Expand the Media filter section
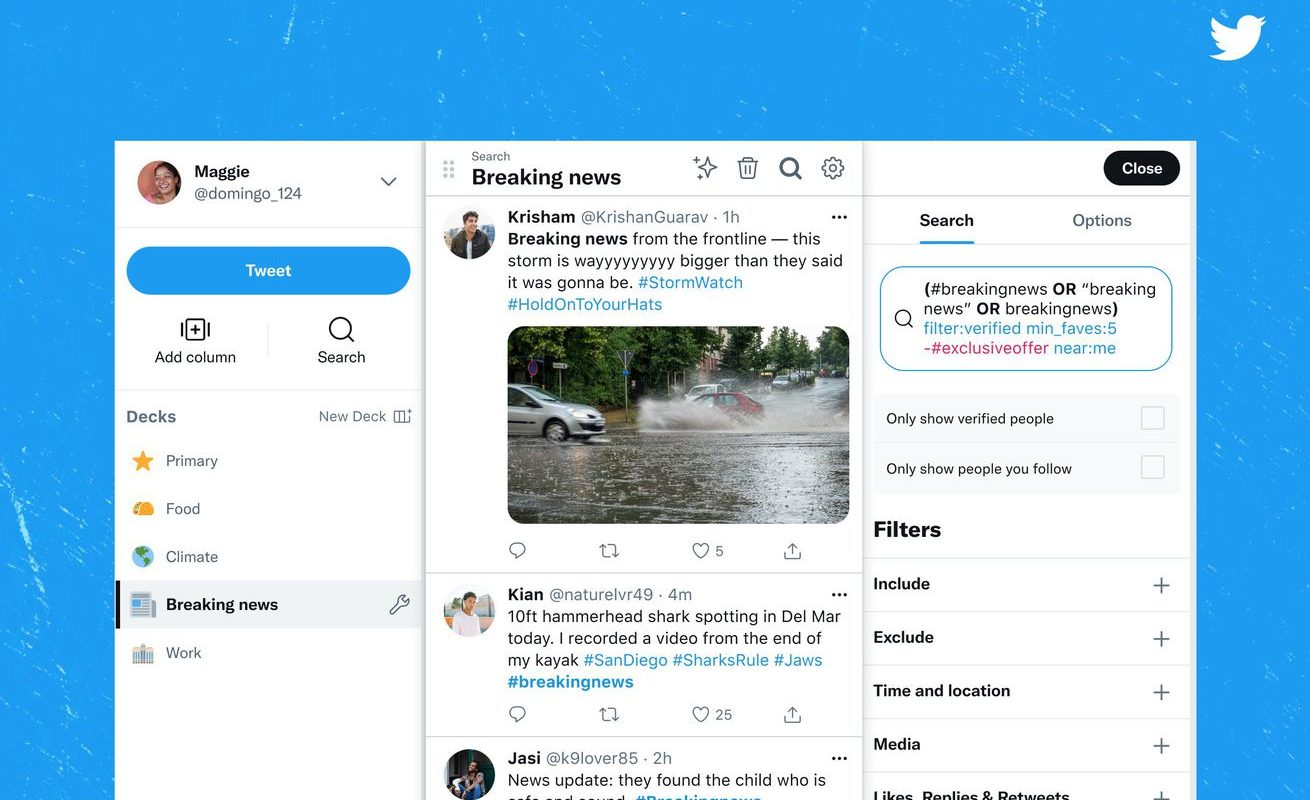 click(x=1027, y=745)
